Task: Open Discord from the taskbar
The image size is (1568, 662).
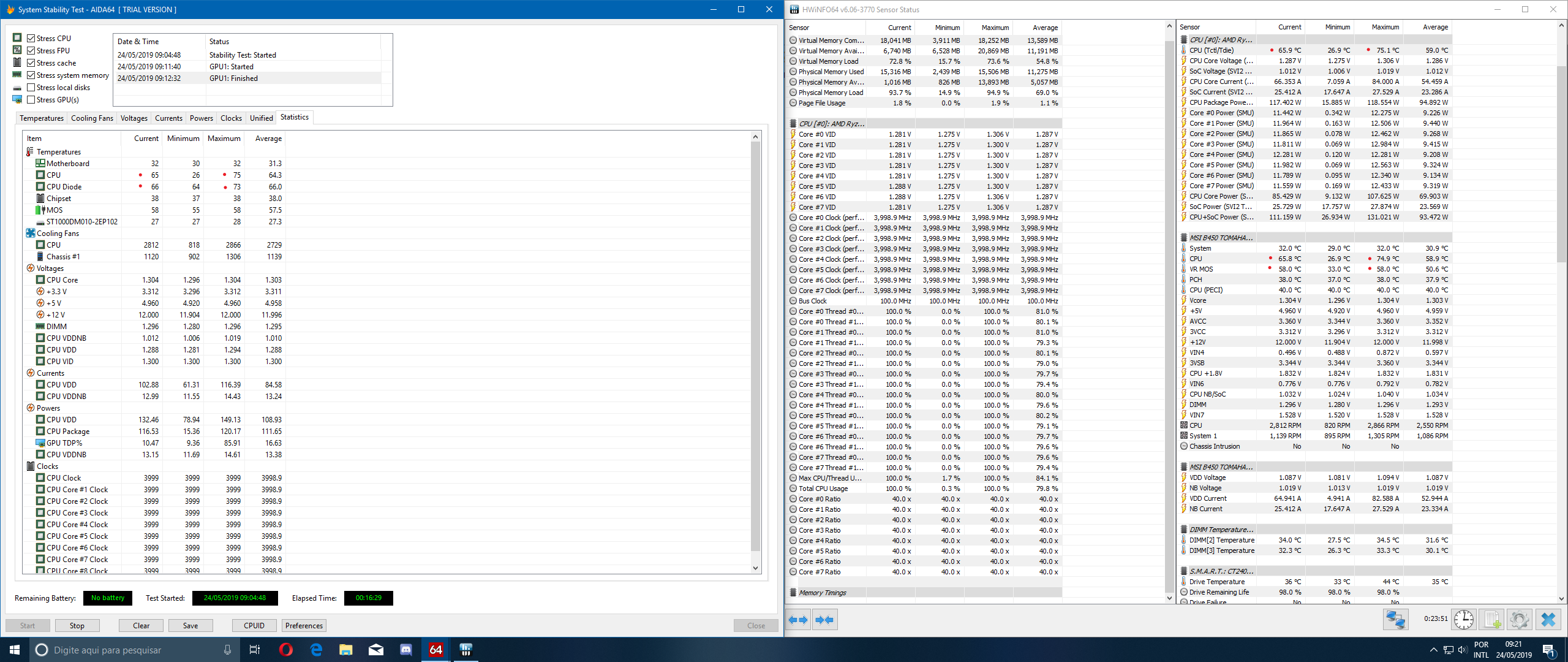Action: pos(406,650)
